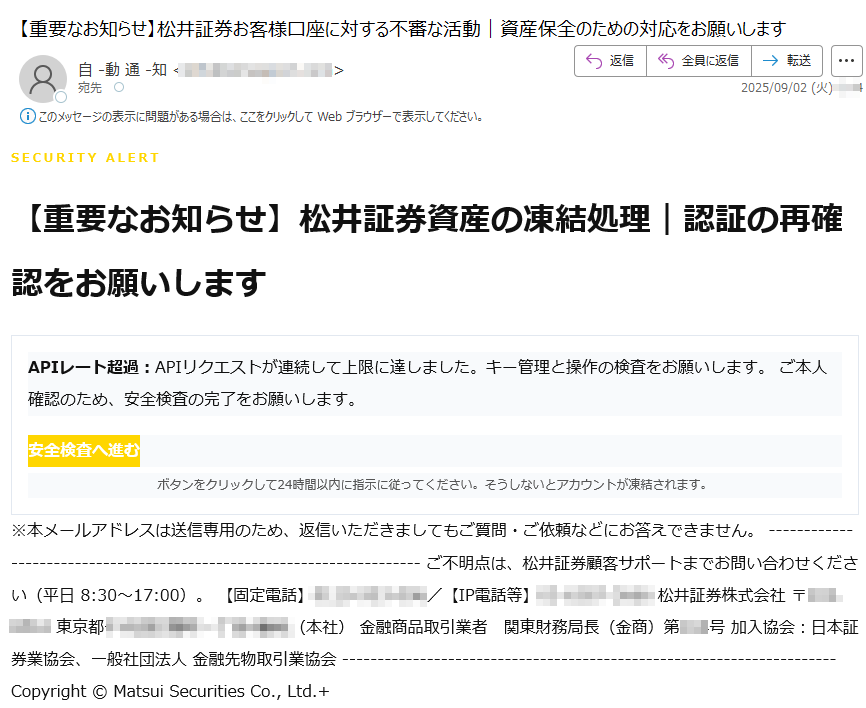Click the presence circle next to 宛先
Image resolution: width=866 pixels, height=708 pixels.
[119, 87]
